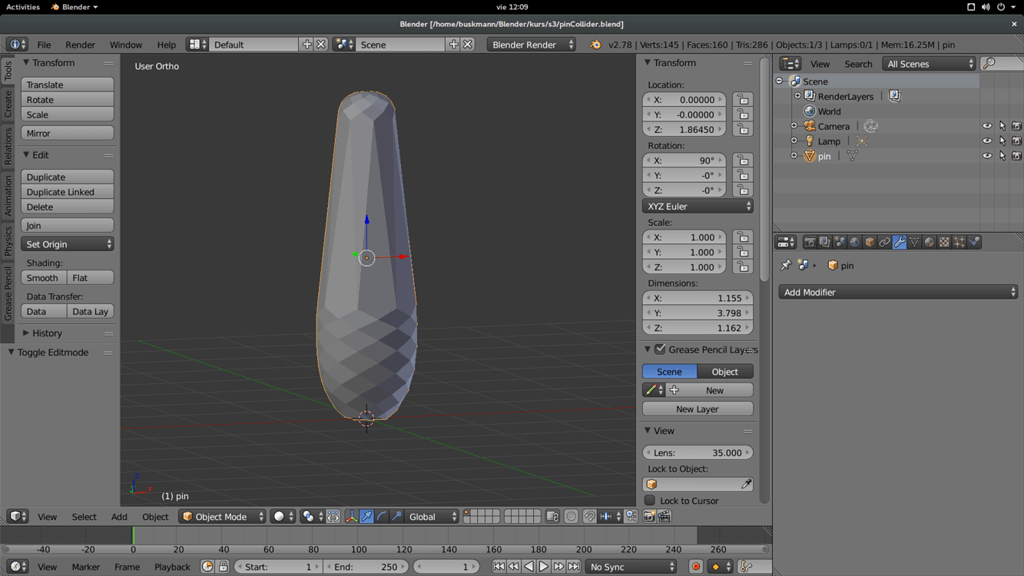Screen dimensions: 1024x576
Task: Click the Texture properties checker icon
Action: pyautogui.click(x=944, y=242)
